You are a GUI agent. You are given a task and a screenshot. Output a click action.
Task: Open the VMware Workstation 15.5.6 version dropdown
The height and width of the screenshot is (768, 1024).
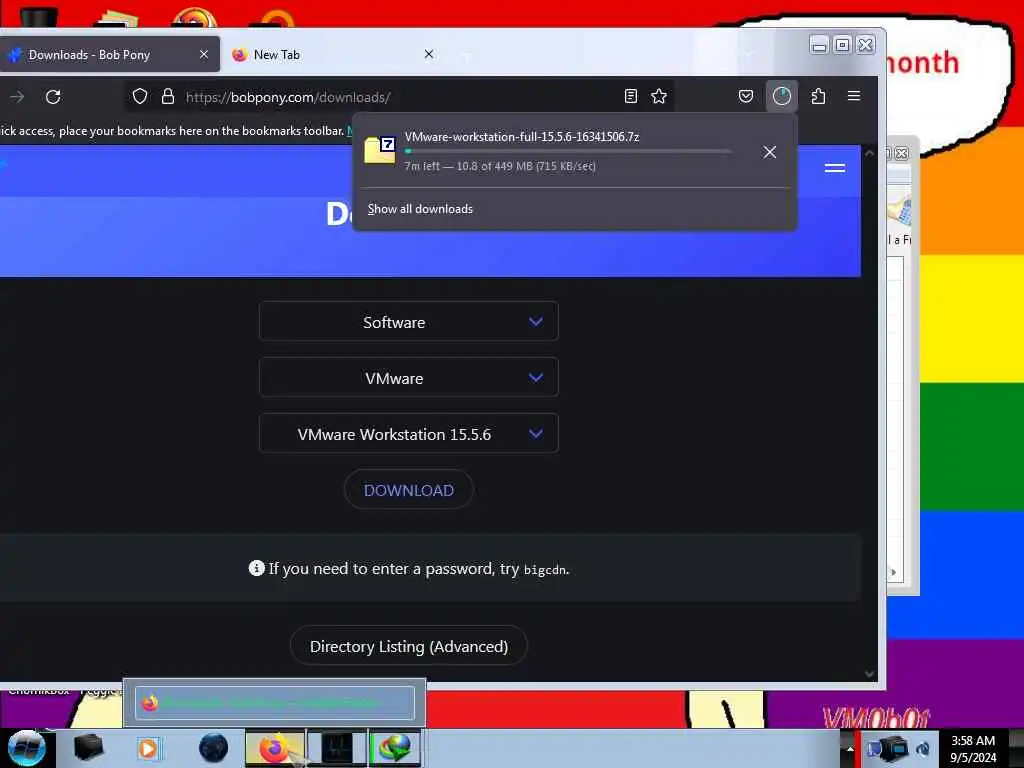[409, 434]
